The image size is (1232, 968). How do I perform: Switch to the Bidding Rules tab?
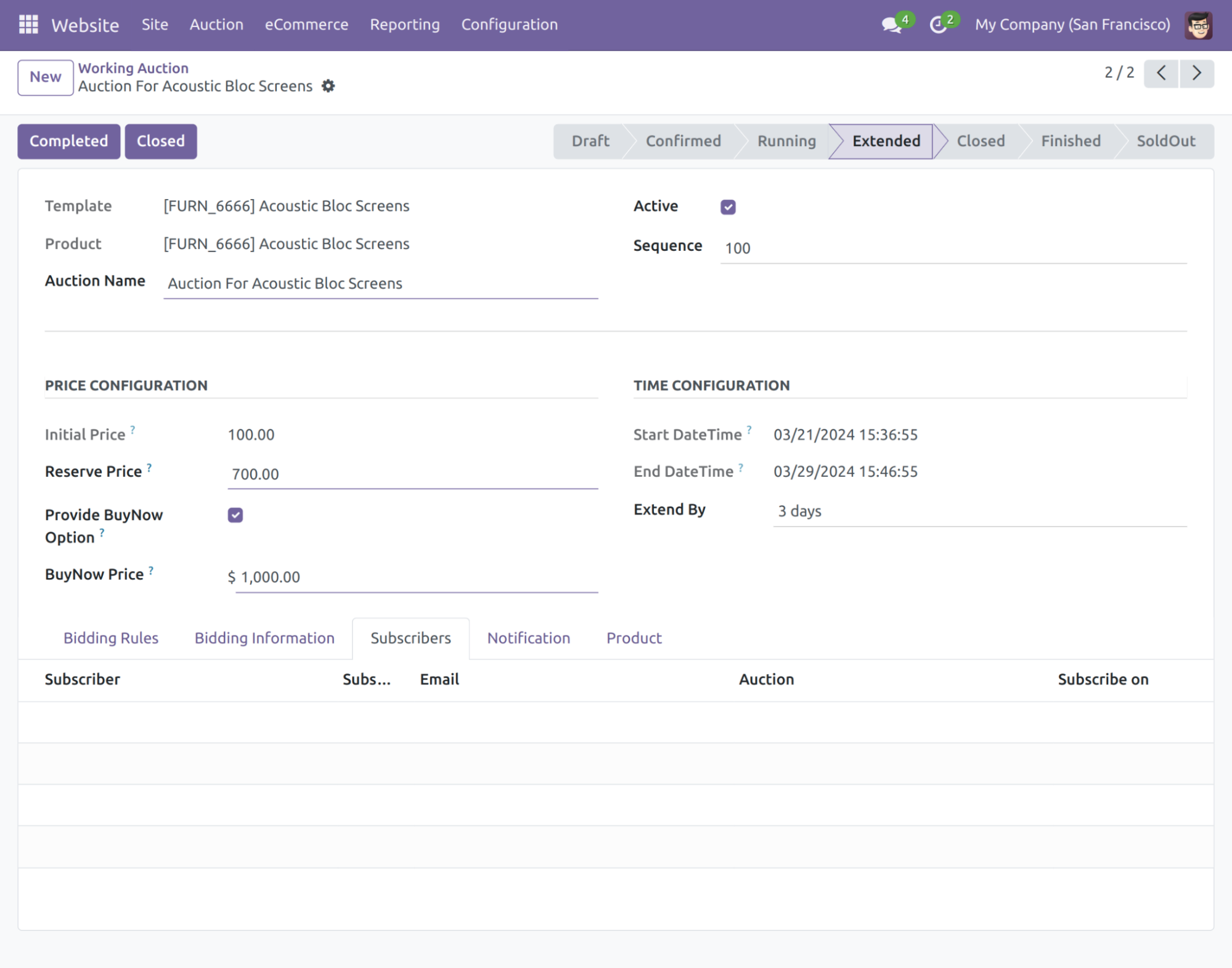point(111,638)
